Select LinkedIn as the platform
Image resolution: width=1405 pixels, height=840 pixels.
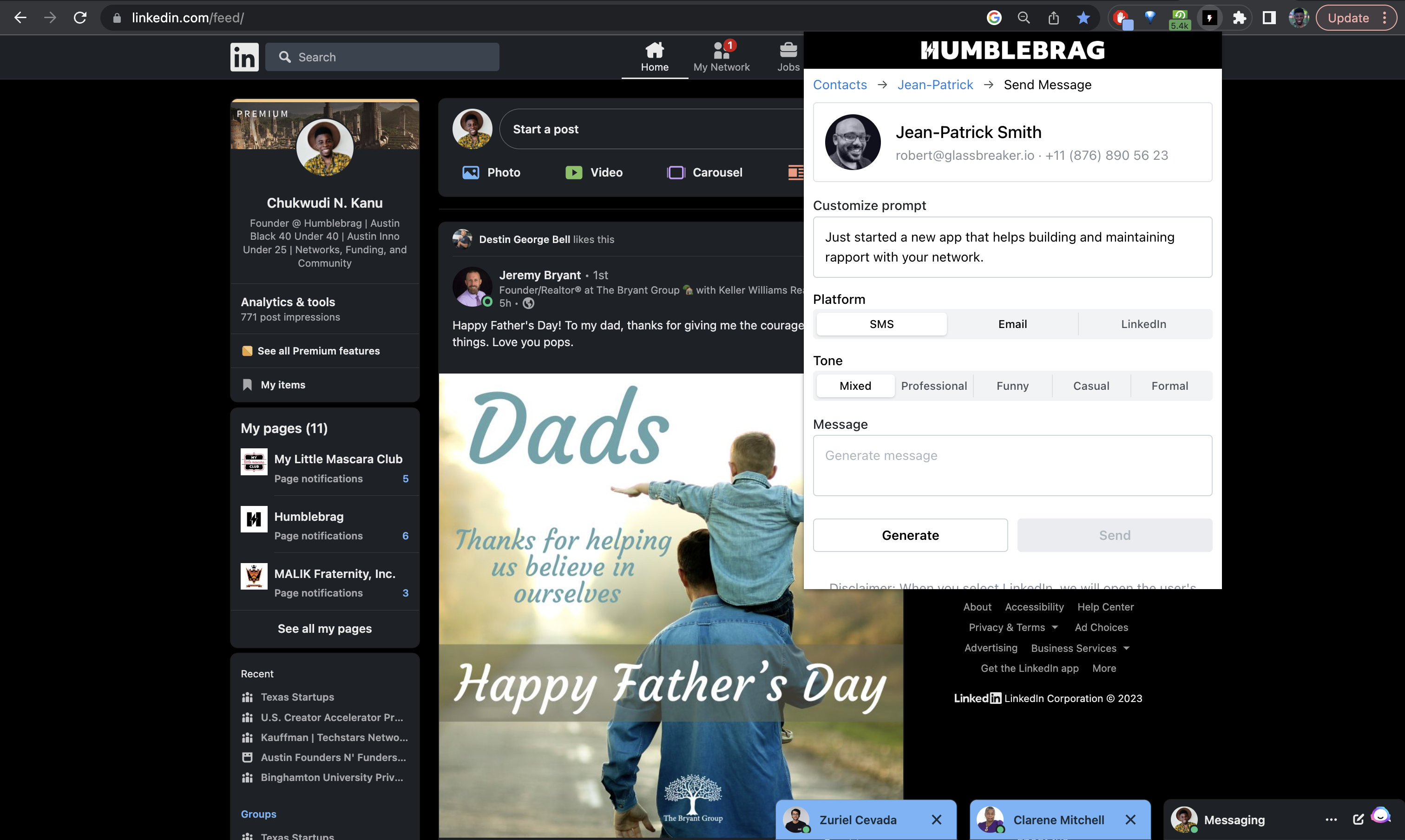(1143, 324)
